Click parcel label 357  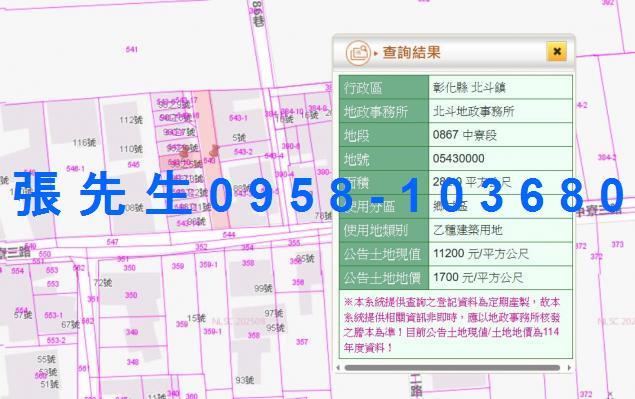tap(302, 342)
